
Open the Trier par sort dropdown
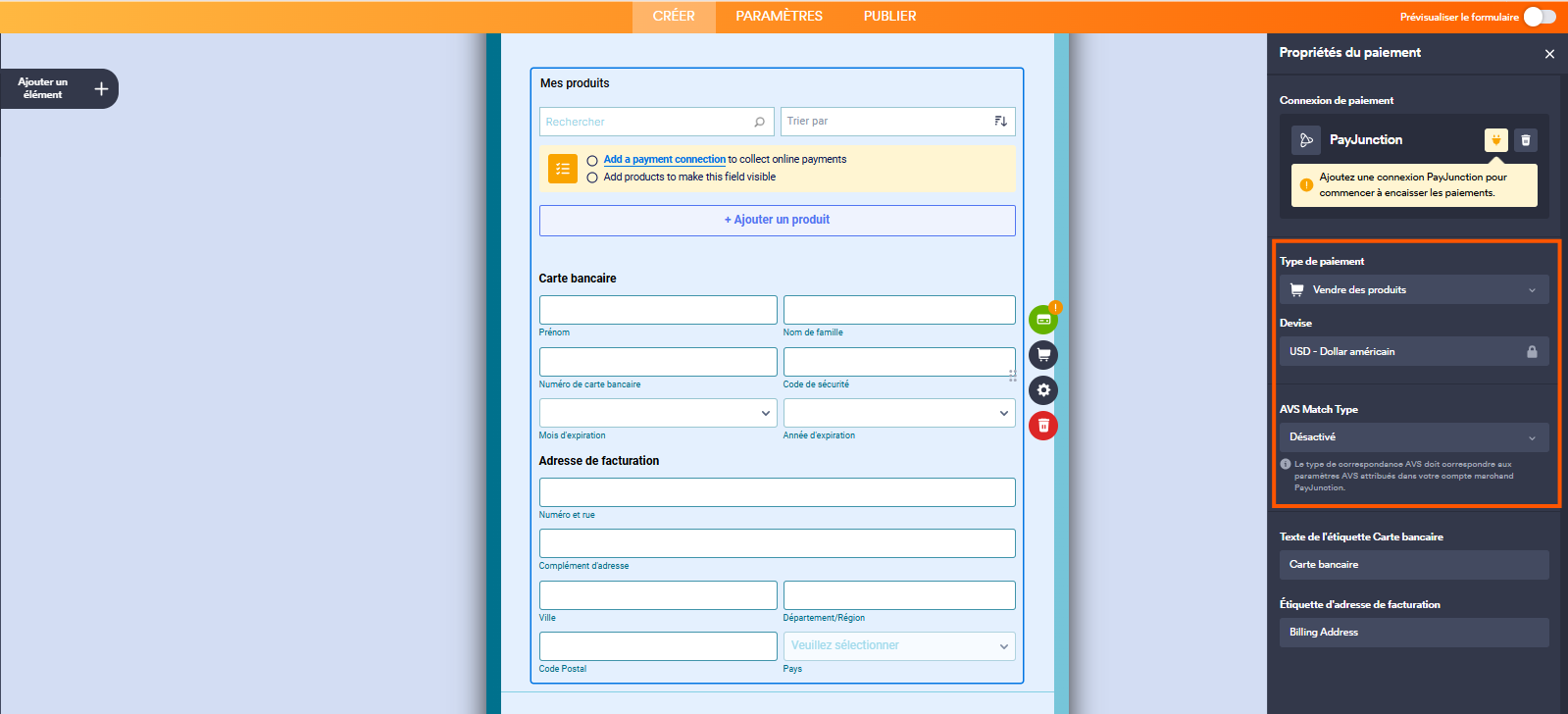[x=898, y=122]
